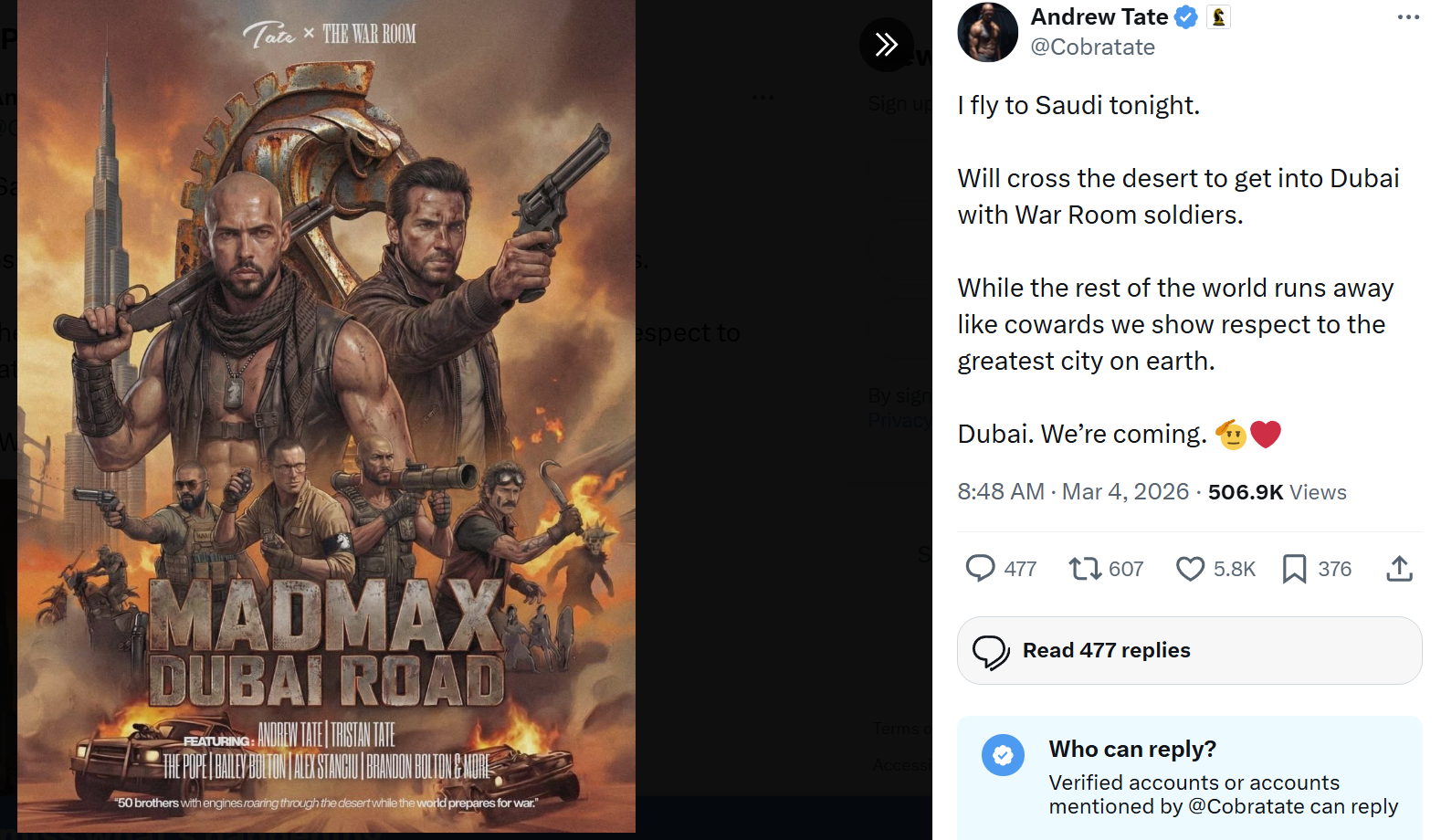This screenshot has width=1441, height=840.
Task: Bookmark this post using the bookmark icon
Action: [x=1294, y=569]
